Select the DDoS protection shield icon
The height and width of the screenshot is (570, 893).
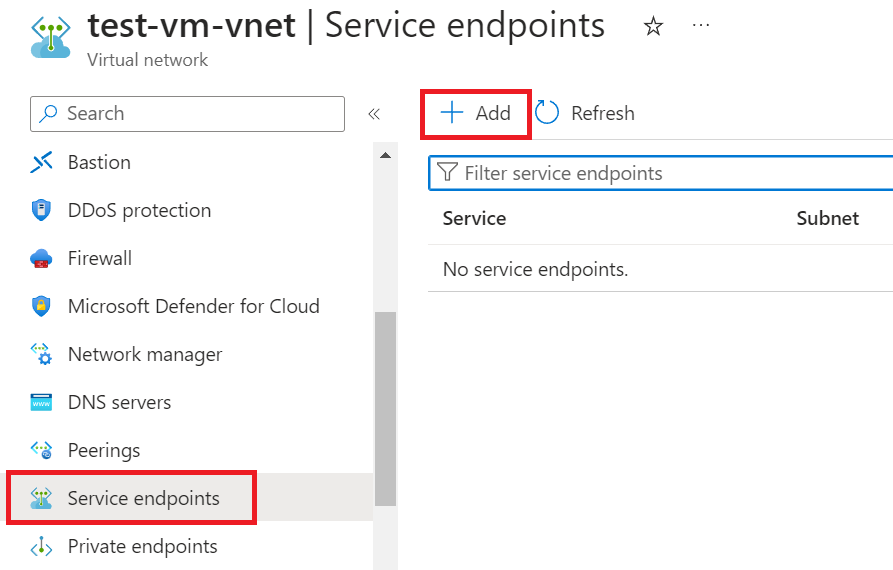41,210
